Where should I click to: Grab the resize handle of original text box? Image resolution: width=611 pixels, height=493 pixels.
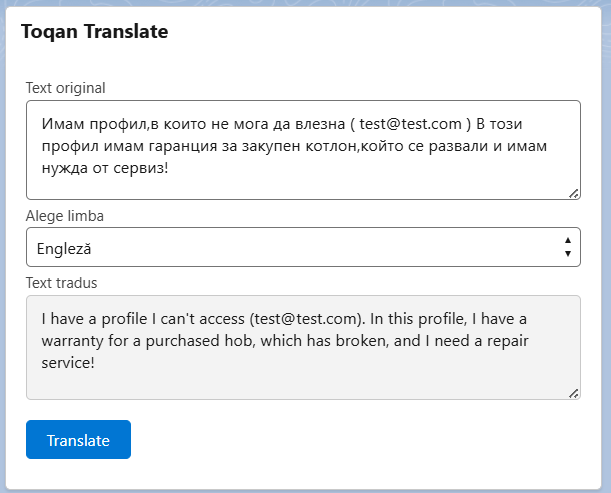574,193
